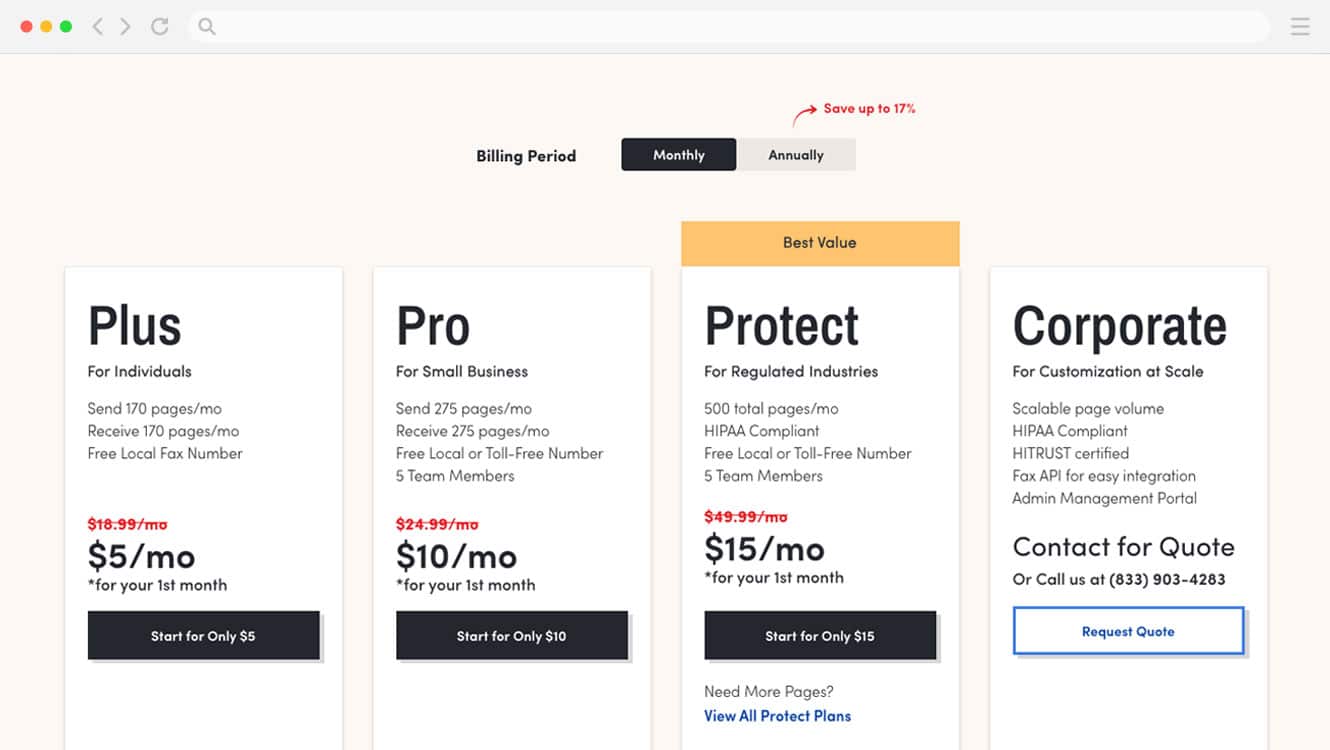Switch billing period to Annually
The height and width of the screenshot is (750, 1330).
click(x=797, y=154)
